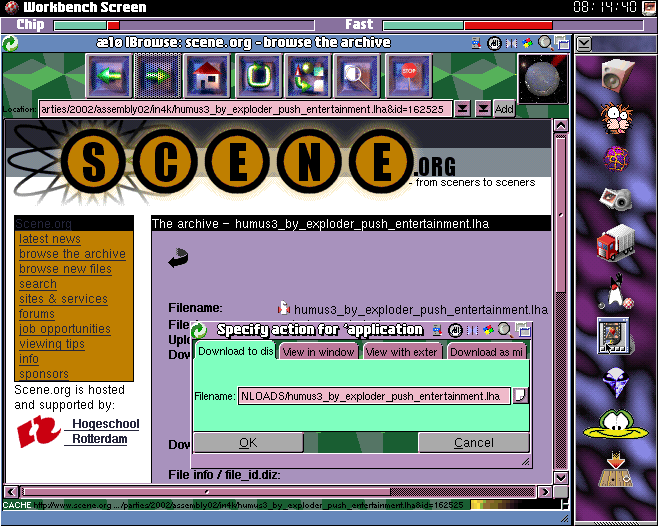This screenshot has height=526, width=658.
Task: Open Hogeschool Rotterdam sponsor link
Action: tap(78, 432)
